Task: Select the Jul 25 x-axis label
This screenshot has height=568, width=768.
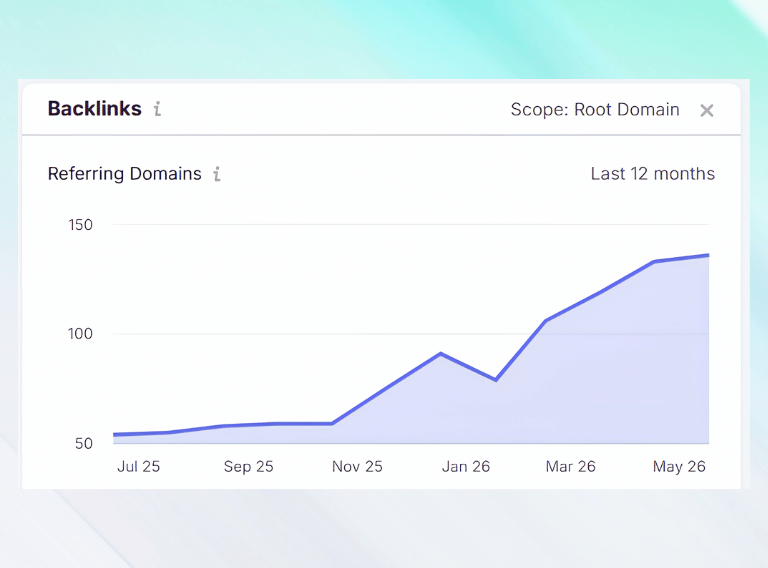Action: [x=139, y=466]
